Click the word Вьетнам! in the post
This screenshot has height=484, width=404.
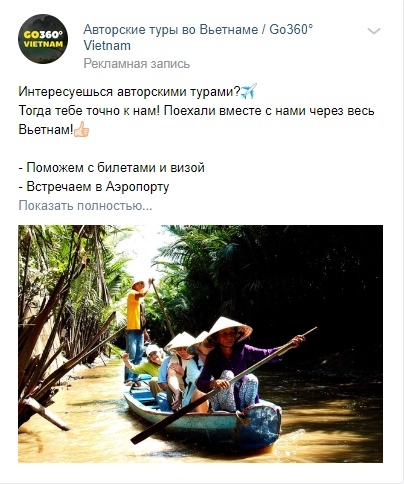46,129
